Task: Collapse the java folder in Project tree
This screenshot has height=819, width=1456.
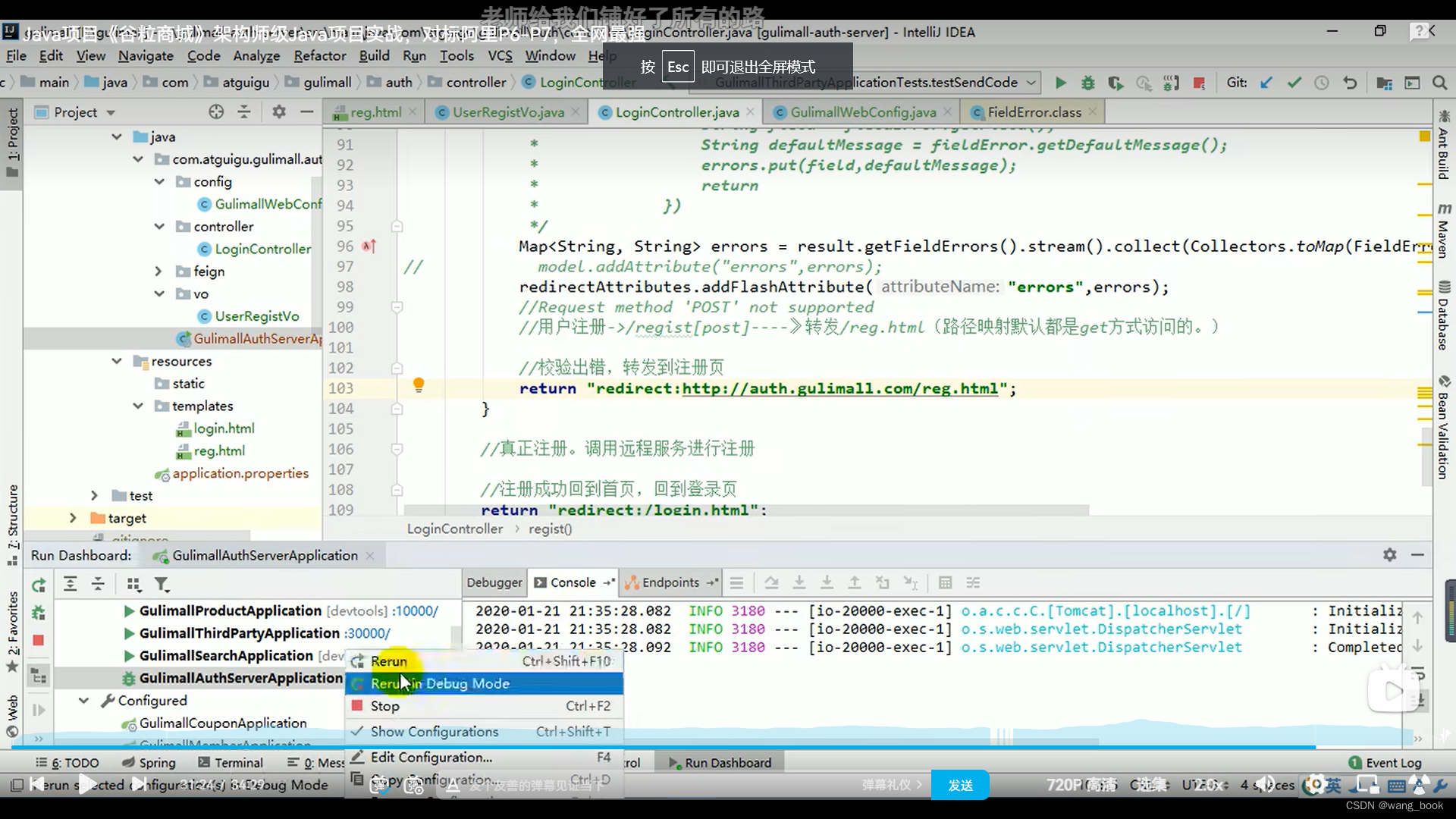Action: 117,136
